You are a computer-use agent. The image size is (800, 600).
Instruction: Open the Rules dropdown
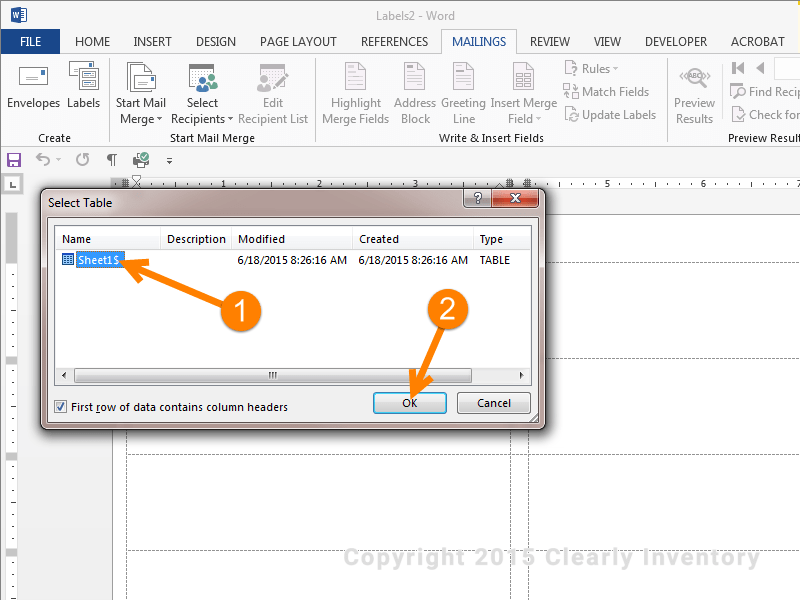(x=591, y=68)
